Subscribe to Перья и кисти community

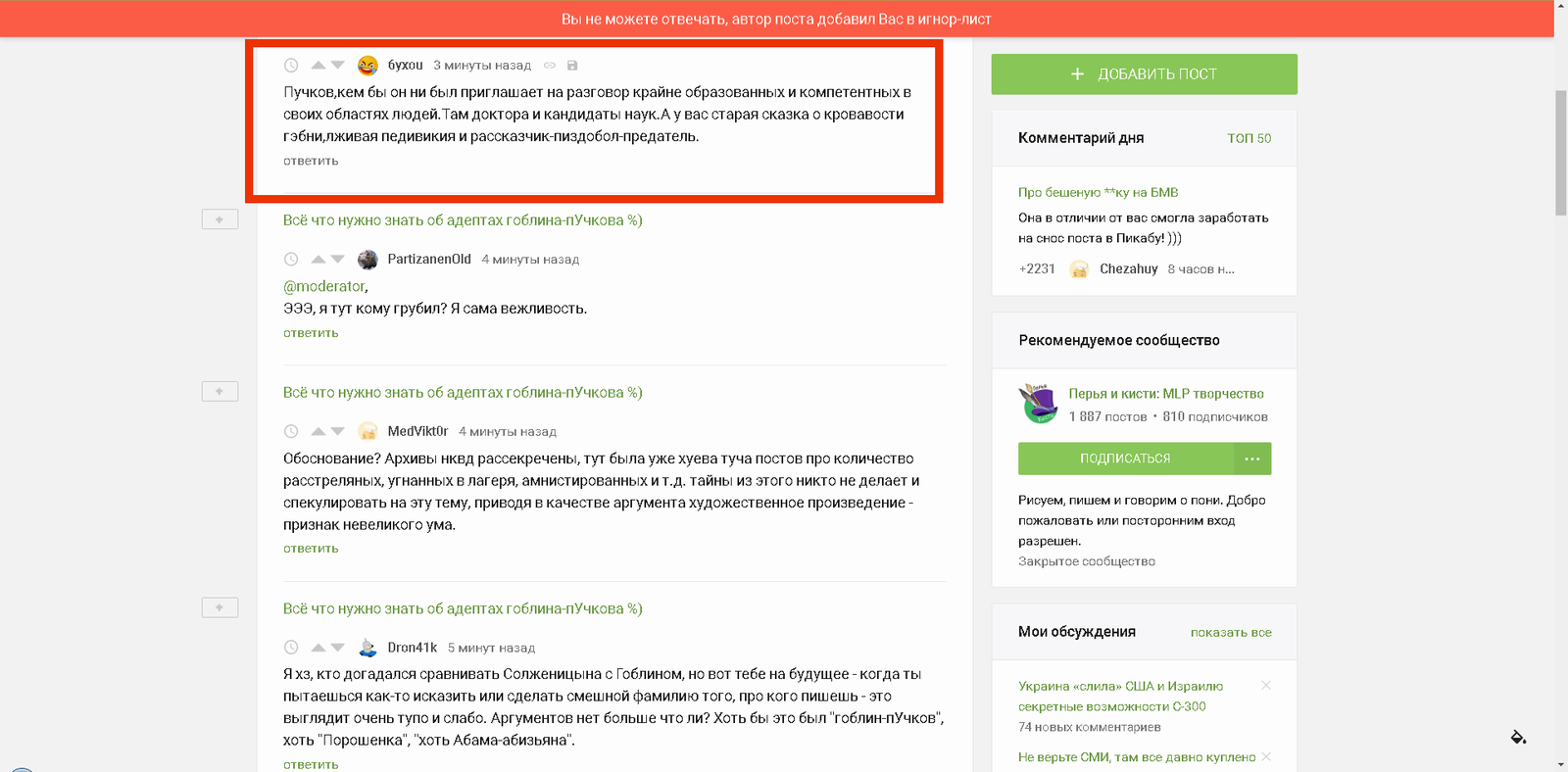coord(1125,458)
